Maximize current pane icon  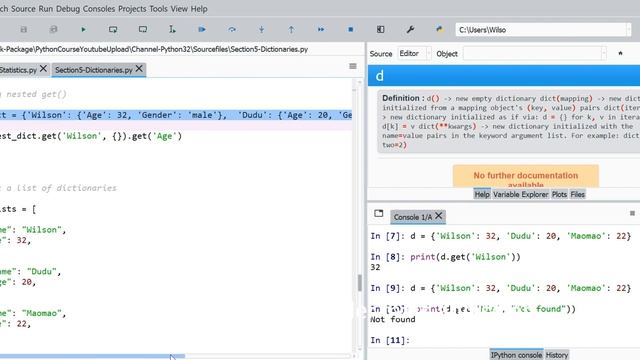[380, 29]
